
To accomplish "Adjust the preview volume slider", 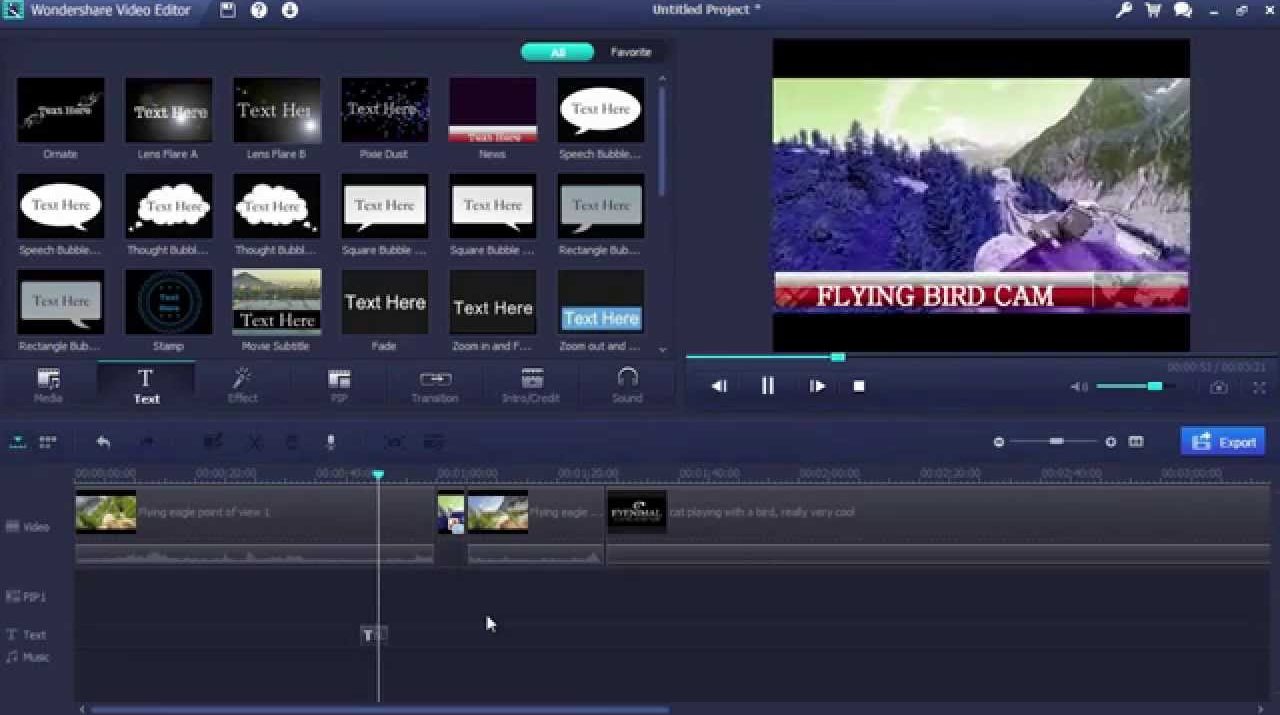I will click(1154, 386).
